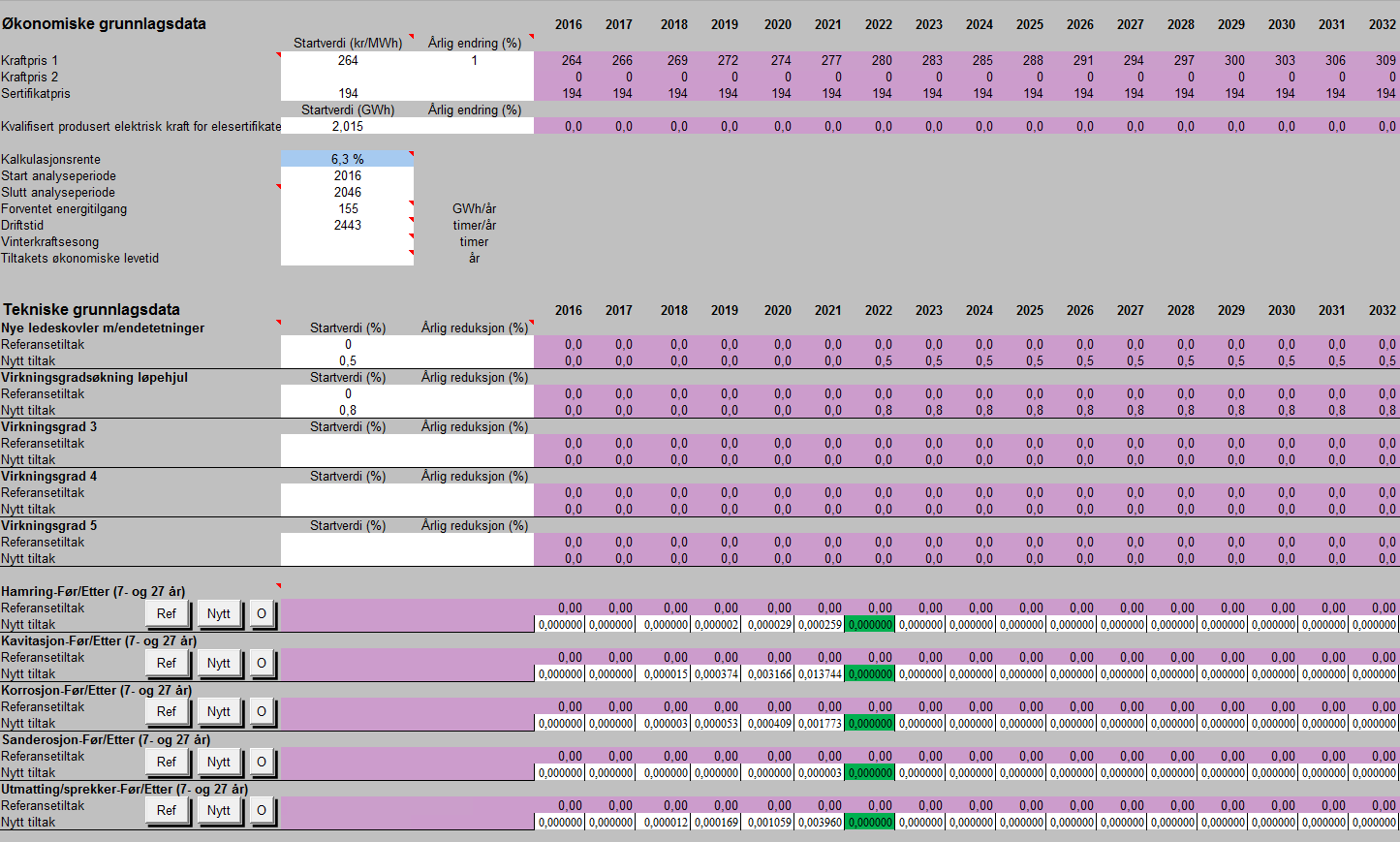Image resolution: width=1400 pixels, height=842 pixels.
Task: Click Utmatting/sprekker Nytt tiltak value 0,001059
Action: (769, 822)
